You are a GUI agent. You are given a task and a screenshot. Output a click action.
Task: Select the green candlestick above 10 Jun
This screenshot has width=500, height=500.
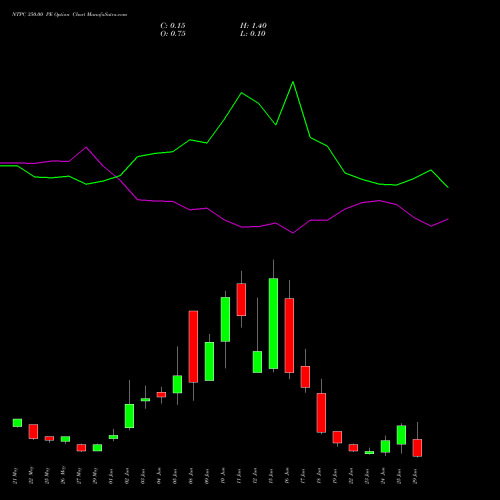[x=225, y=319]
